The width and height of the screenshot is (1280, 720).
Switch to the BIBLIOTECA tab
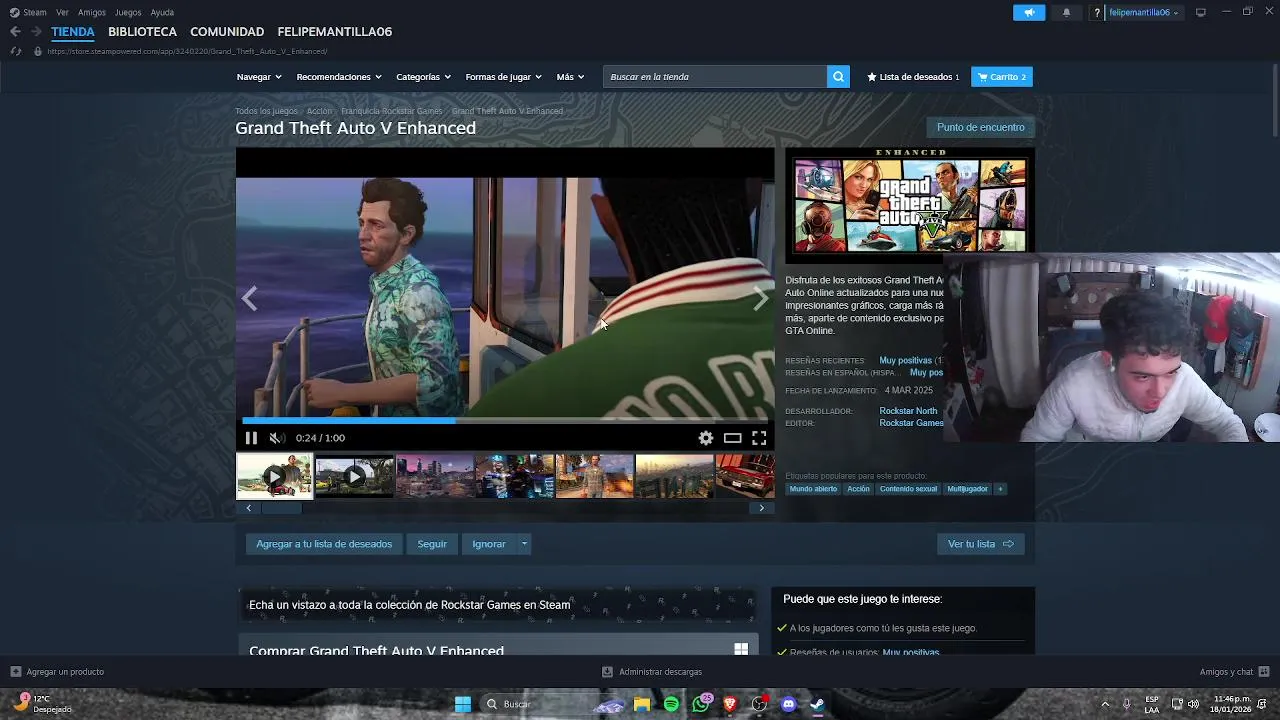(142, 32)
